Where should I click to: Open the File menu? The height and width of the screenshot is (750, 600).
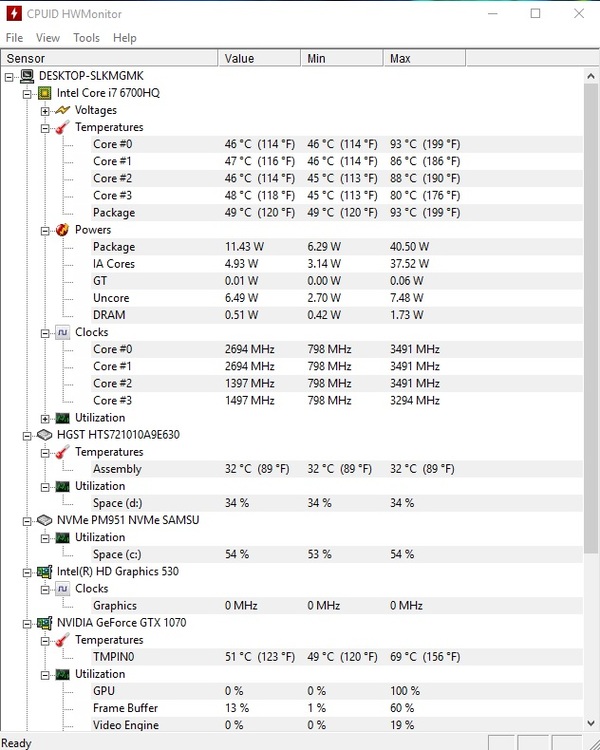click(14, 38)
